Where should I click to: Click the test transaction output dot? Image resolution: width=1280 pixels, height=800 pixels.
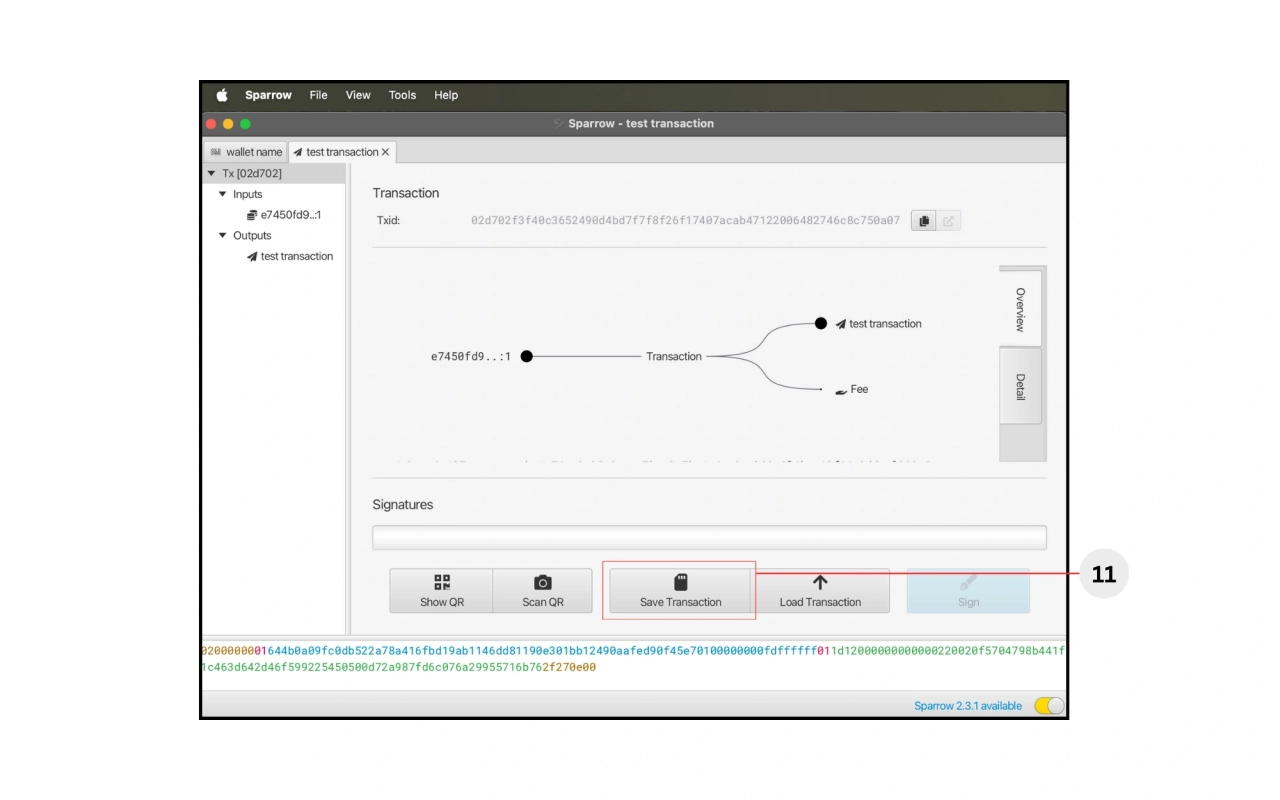coord(821,323)
